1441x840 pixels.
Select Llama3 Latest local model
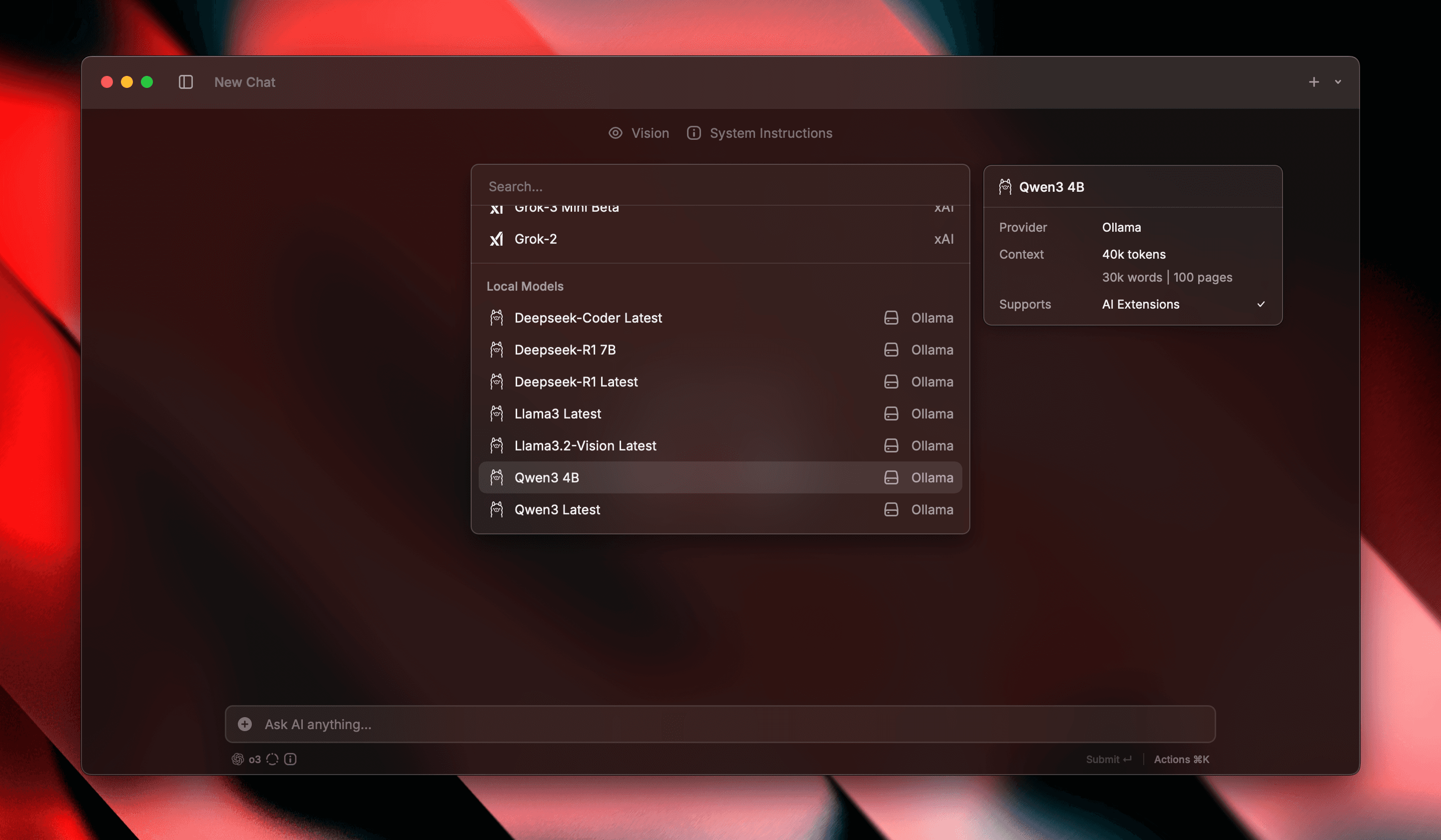click(x=558, y=414)
